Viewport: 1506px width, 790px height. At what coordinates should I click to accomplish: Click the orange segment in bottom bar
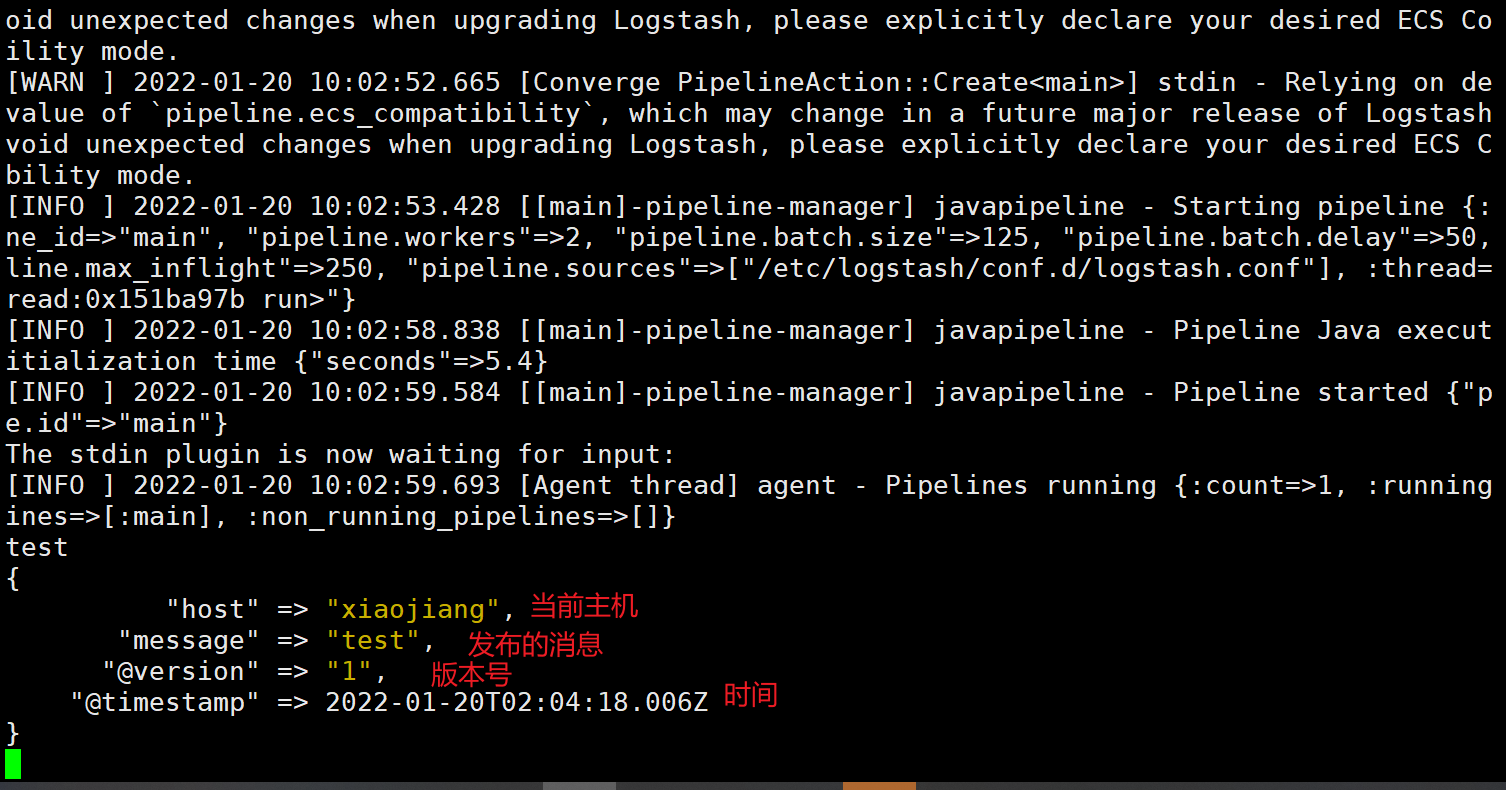pos(879,785)
